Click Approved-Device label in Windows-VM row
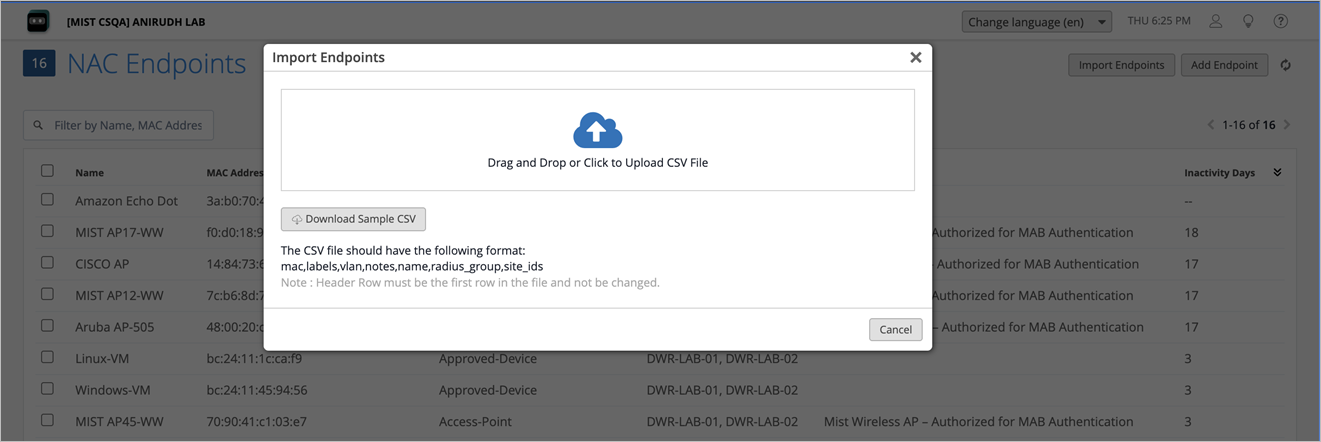The image size is (1321, 442). pos(488,390)
